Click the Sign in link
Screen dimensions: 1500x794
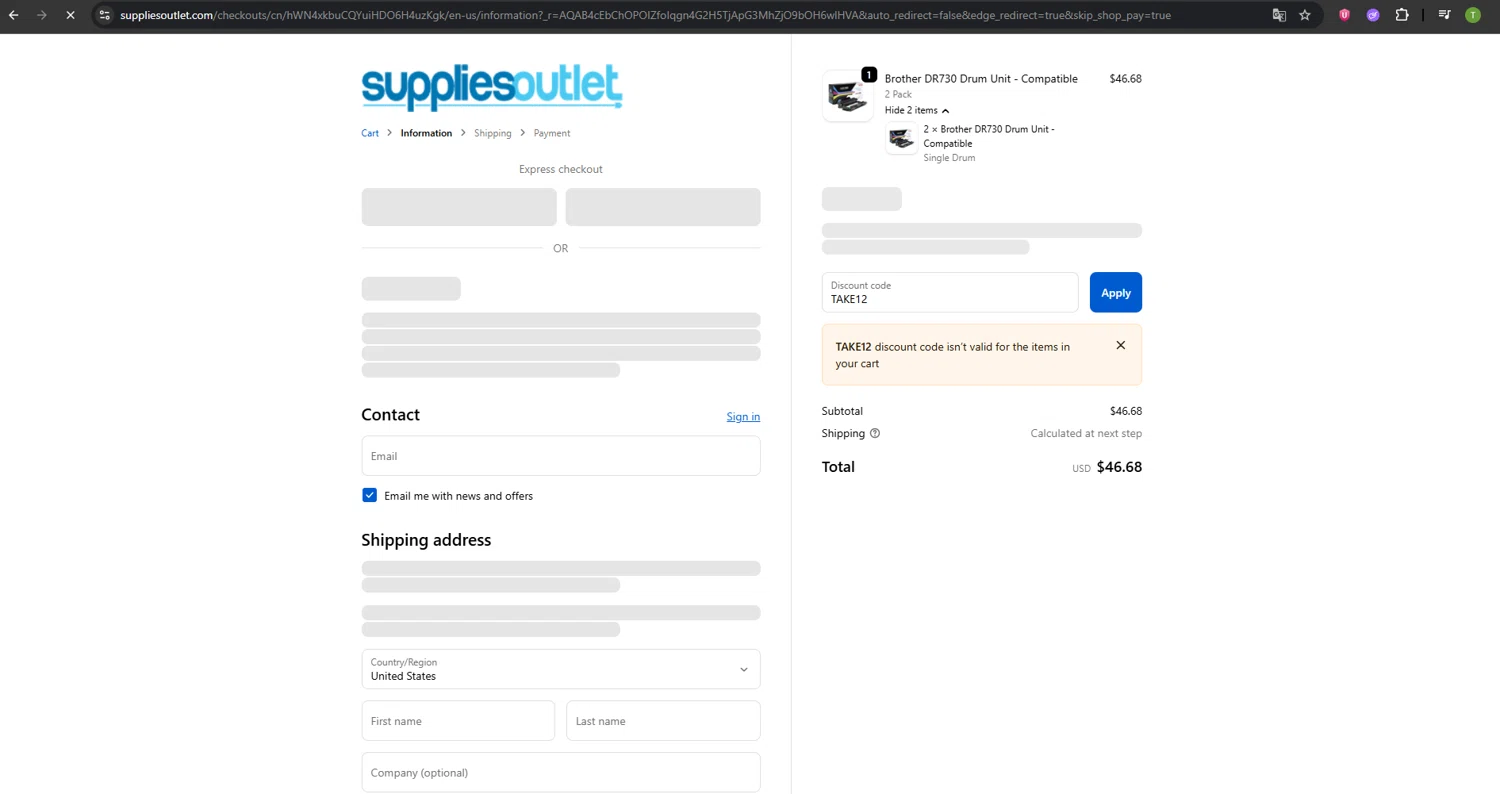pyautogui.click(x=743, y=417)
